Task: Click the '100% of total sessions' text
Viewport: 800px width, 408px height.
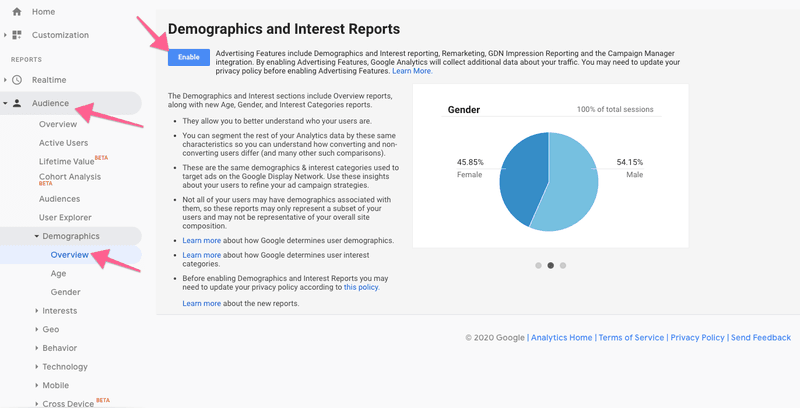Action: pos(615,109)
